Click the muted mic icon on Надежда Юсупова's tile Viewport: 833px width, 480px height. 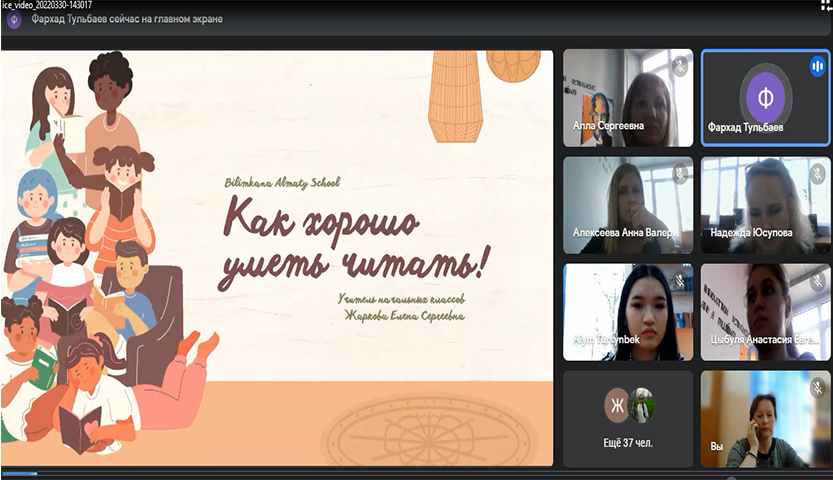pos(816,173)
